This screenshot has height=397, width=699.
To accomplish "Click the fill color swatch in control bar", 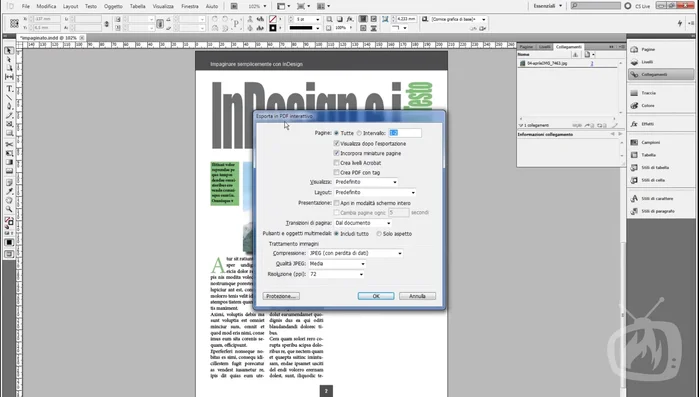I will [273, 19].
